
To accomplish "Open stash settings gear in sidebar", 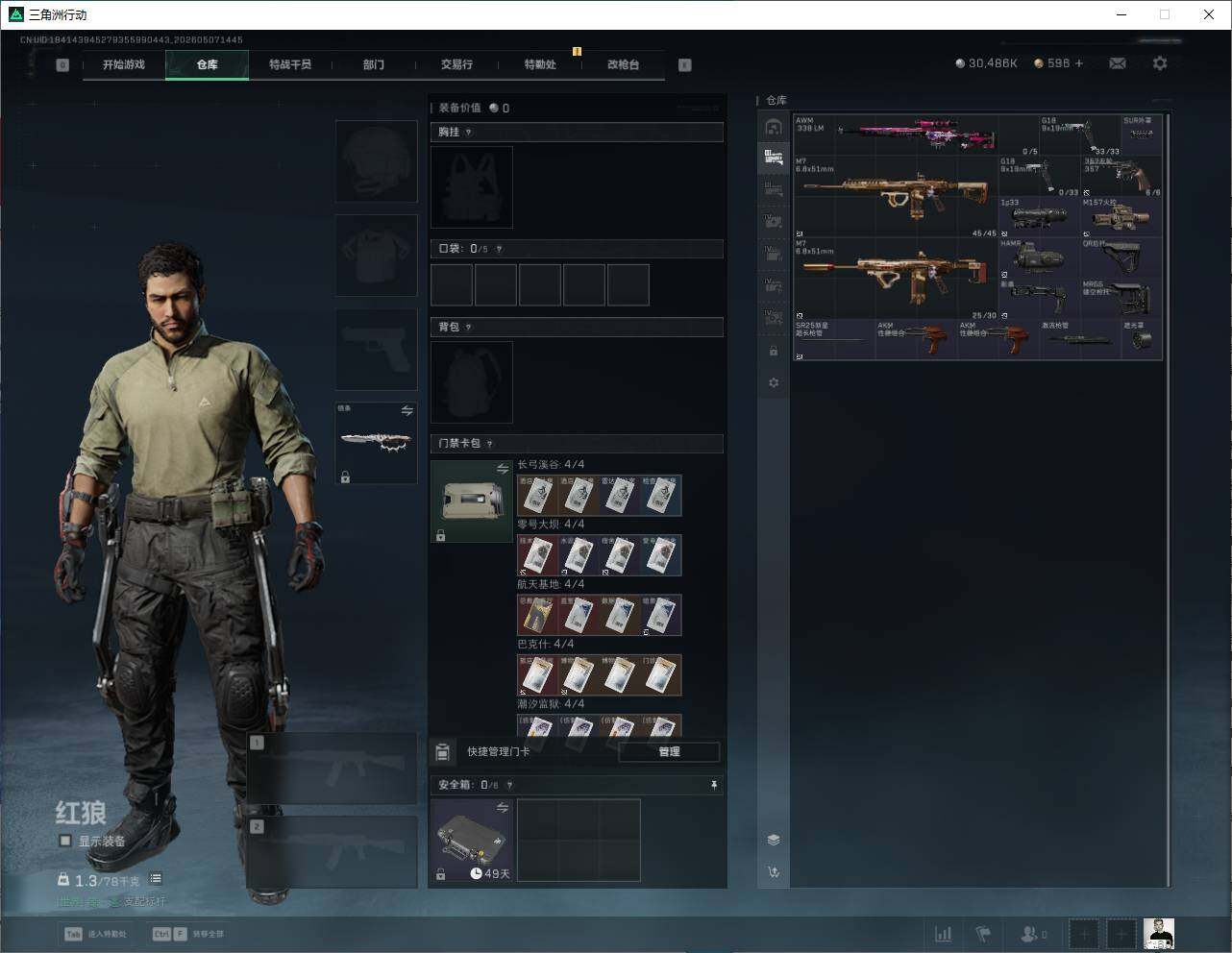I will [x=774, y=383].
